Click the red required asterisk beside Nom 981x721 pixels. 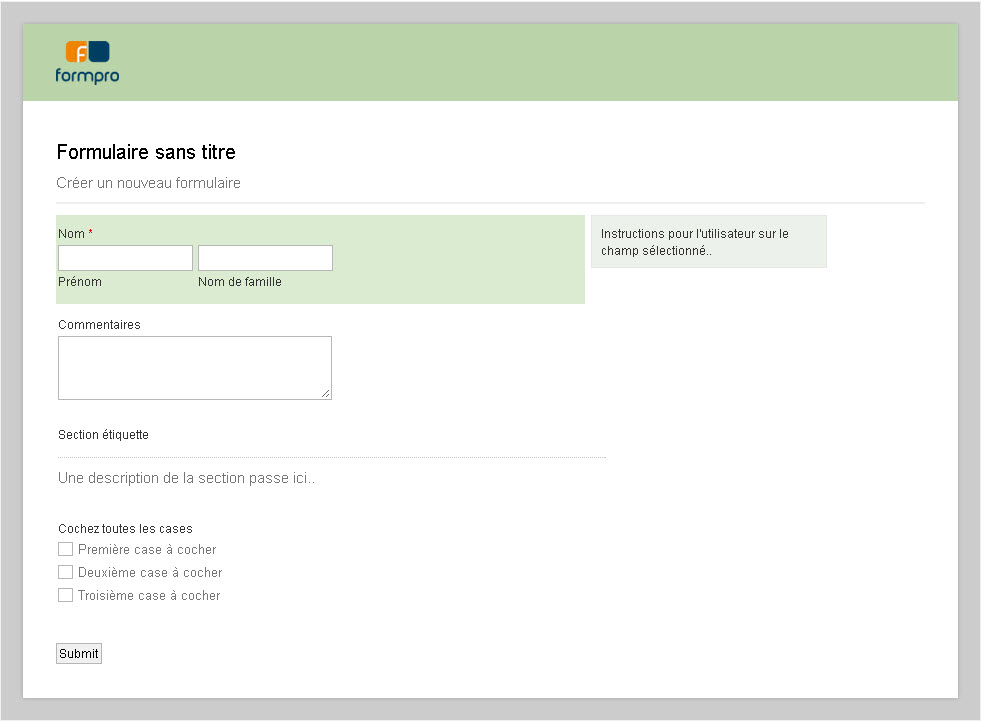[91, 233]
